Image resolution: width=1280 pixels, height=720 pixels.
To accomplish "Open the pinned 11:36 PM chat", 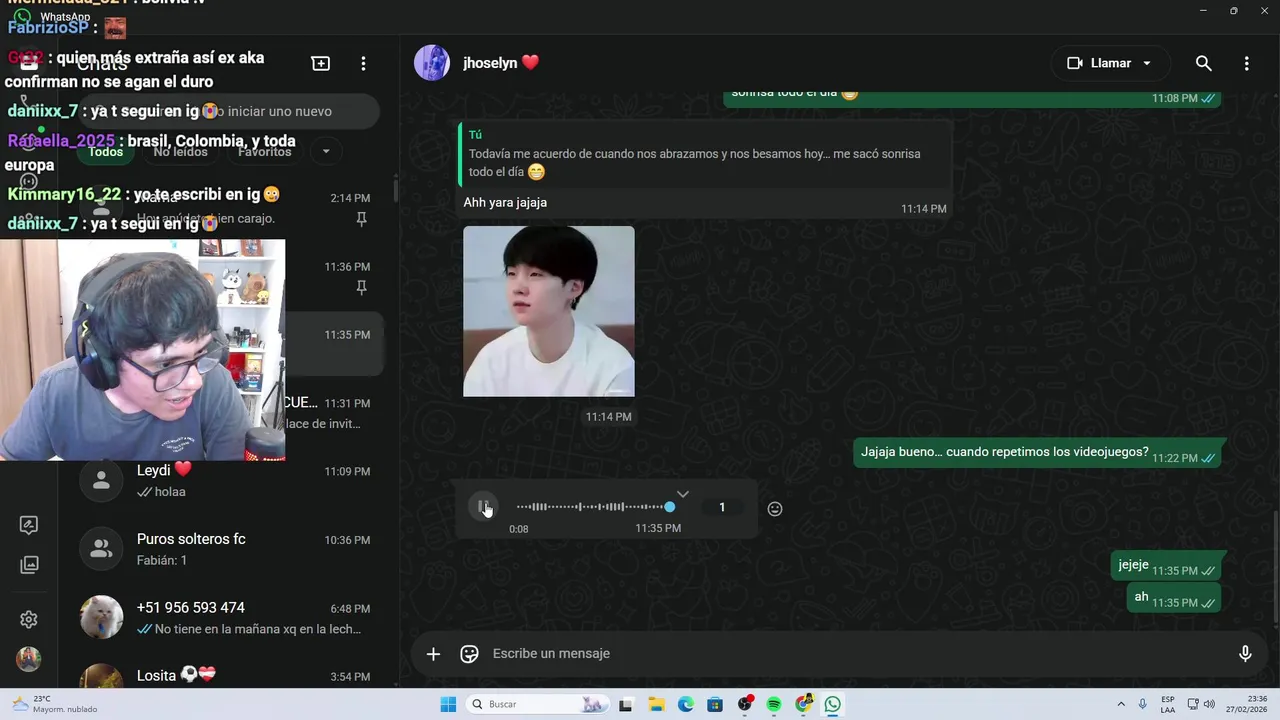I will 334,276.
